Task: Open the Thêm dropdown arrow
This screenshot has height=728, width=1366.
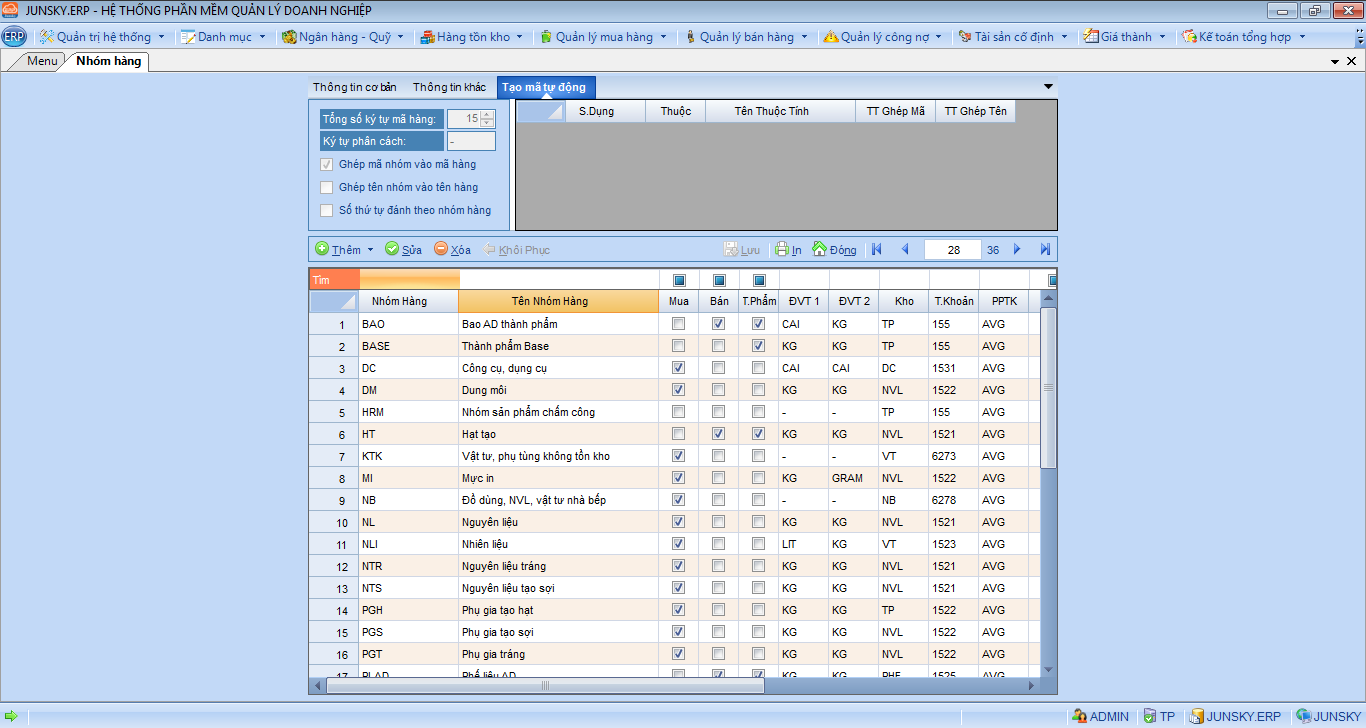Action: click(x=370, y=250)
